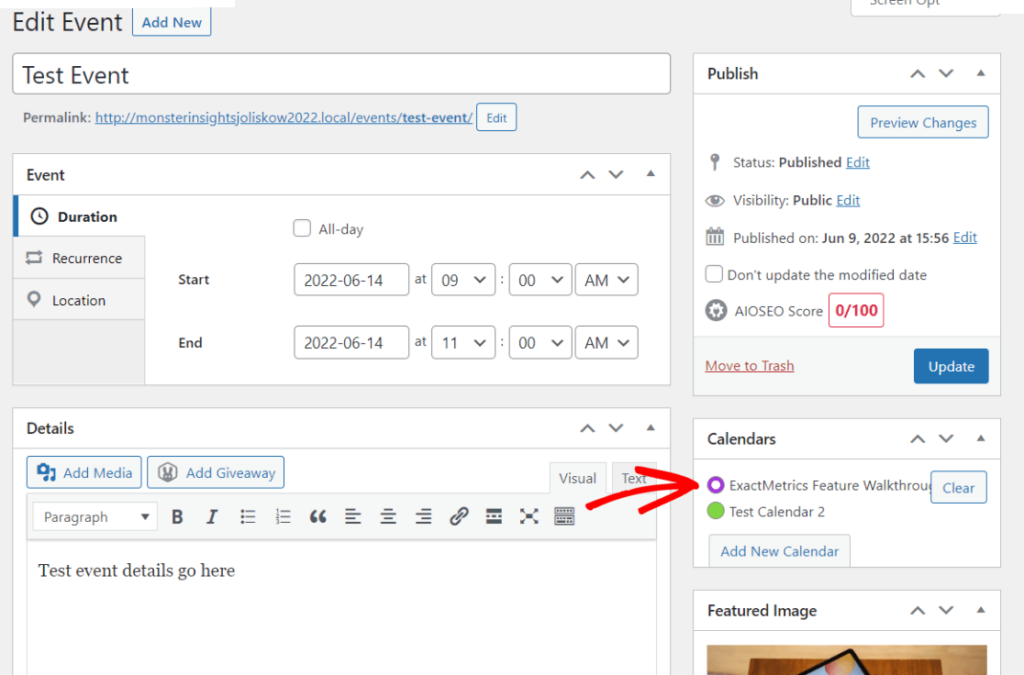Insert a bulleted list
The width and height of the screenshot is (1024, 675).
click(247, 516)
